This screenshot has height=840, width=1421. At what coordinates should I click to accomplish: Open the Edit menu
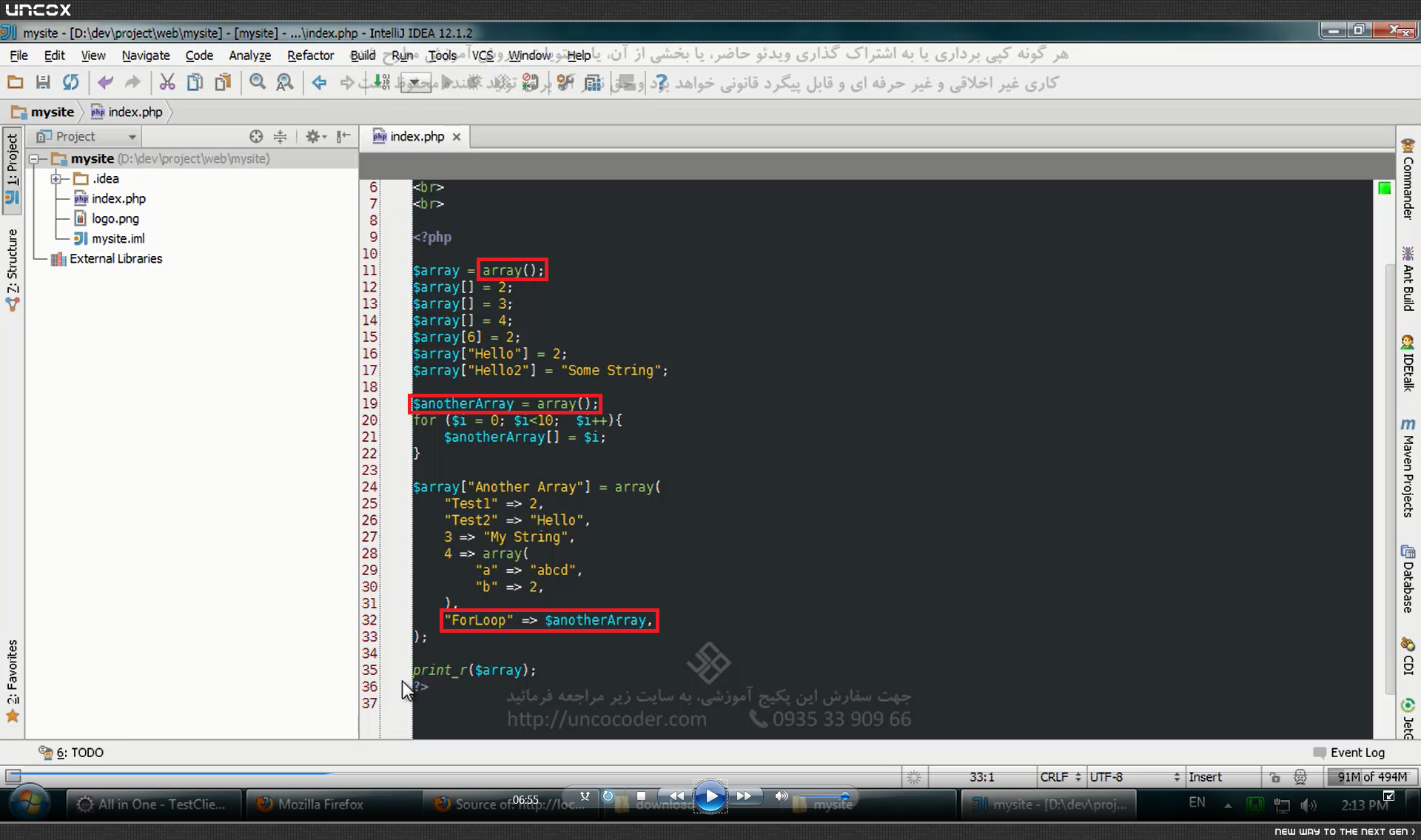coord(54,56)
